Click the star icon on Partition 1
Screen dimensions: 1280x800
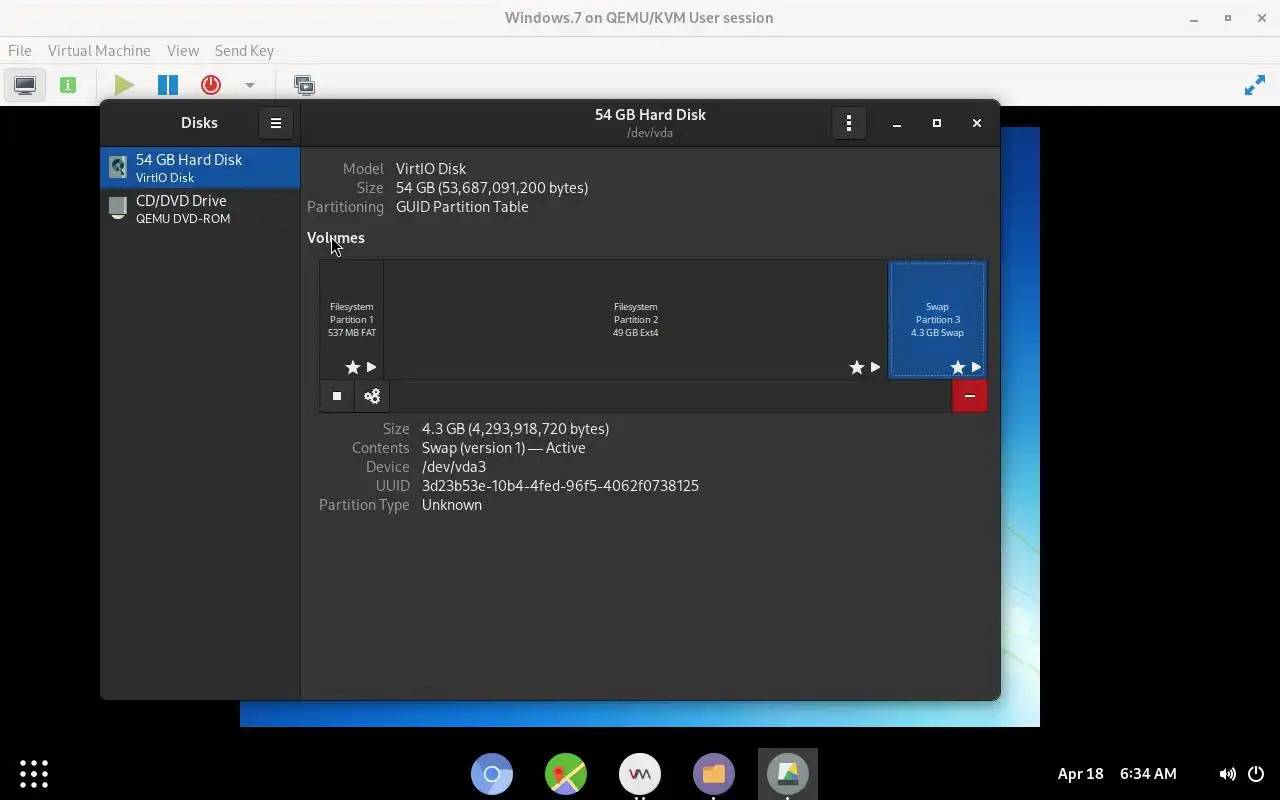(x=352, y=367)
